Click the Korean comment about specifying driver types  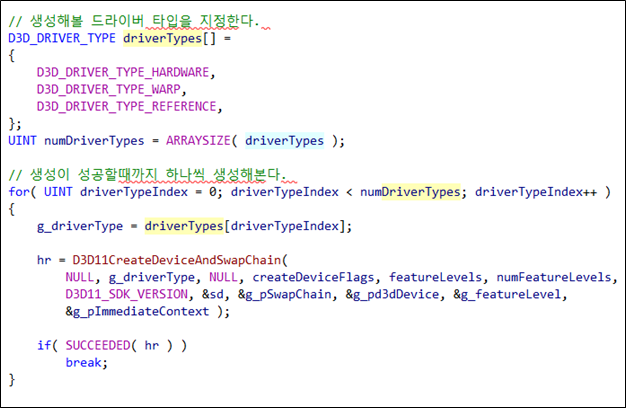click(134, 21)
